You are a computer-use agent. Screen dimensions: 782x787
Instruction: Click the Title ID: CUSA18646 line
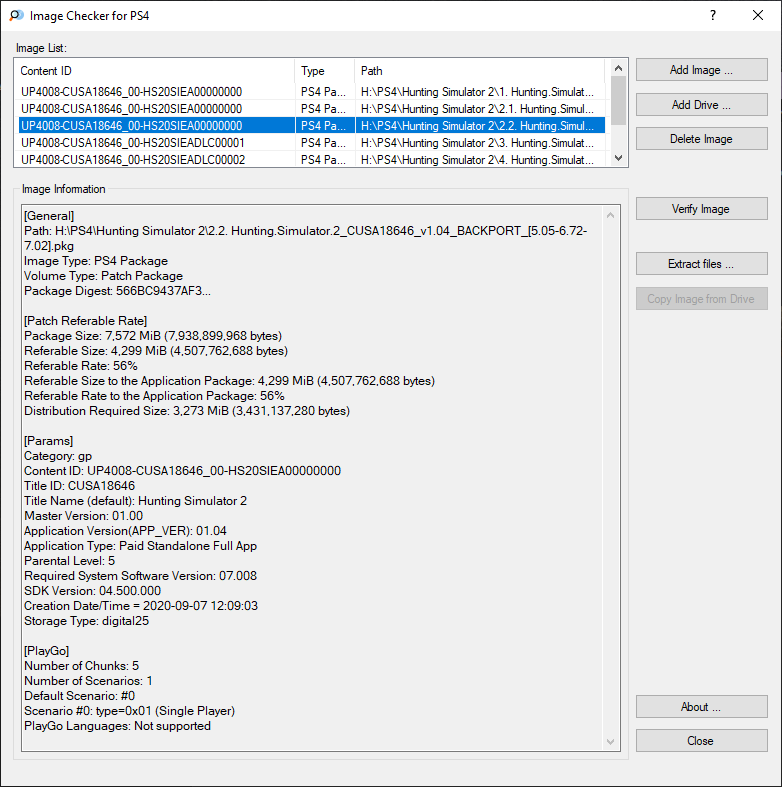click(x=79, y=486)
